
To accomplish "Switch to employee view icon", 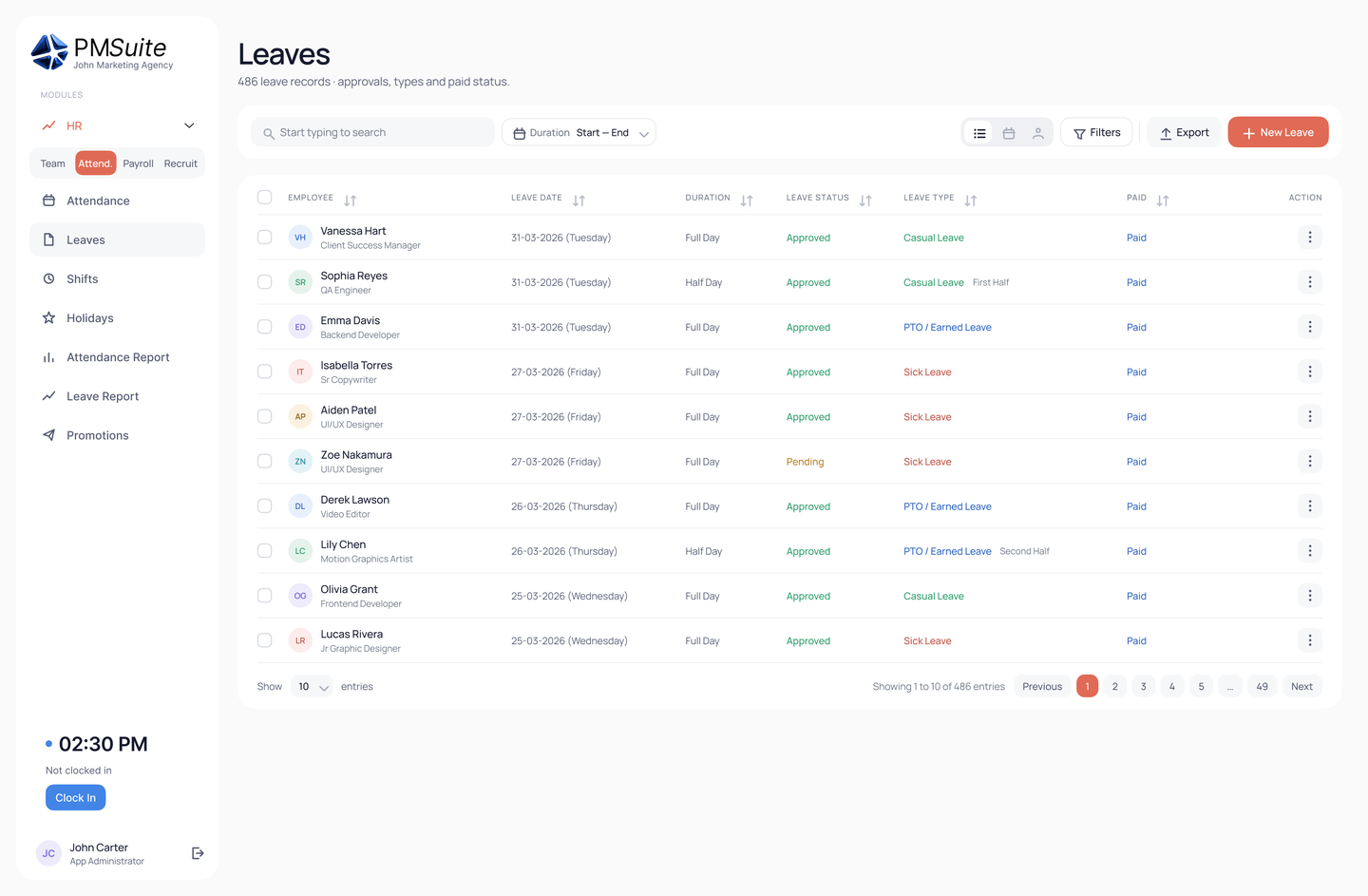I will click(1038, 133).
